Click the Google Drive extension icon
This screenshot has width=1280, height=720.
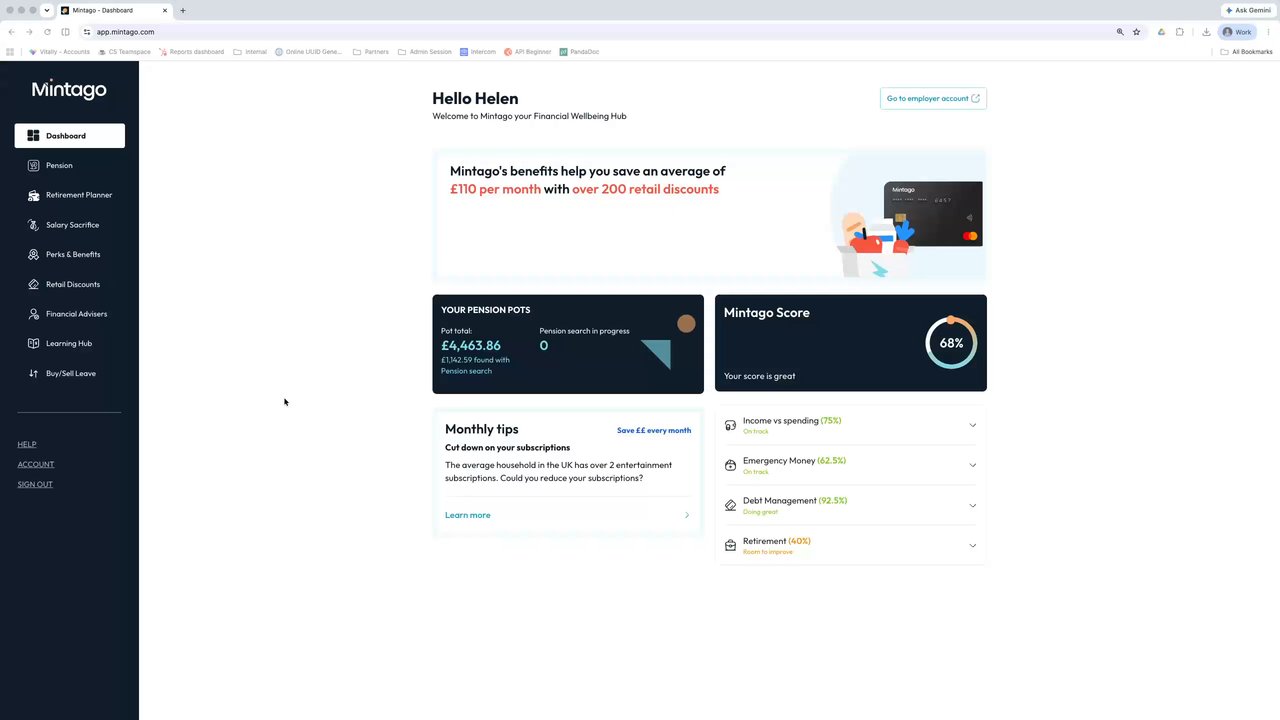1161,32
